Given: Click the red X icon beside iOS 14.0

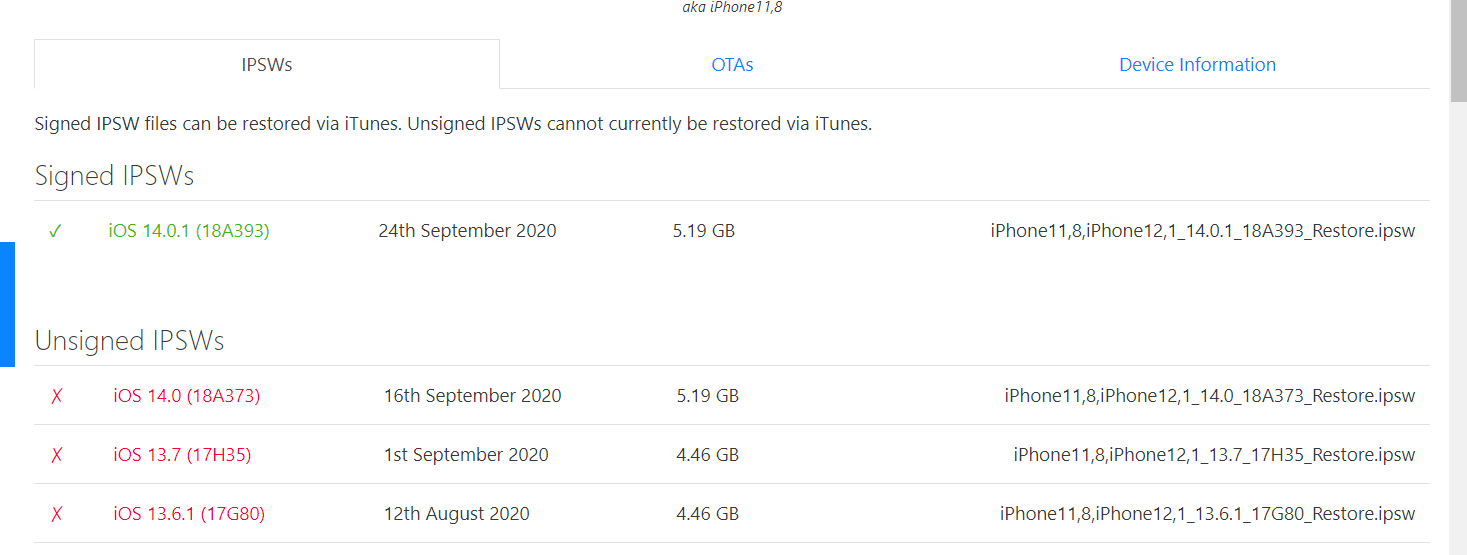Looking at the screenshot, I should click(x=57, y=396).
